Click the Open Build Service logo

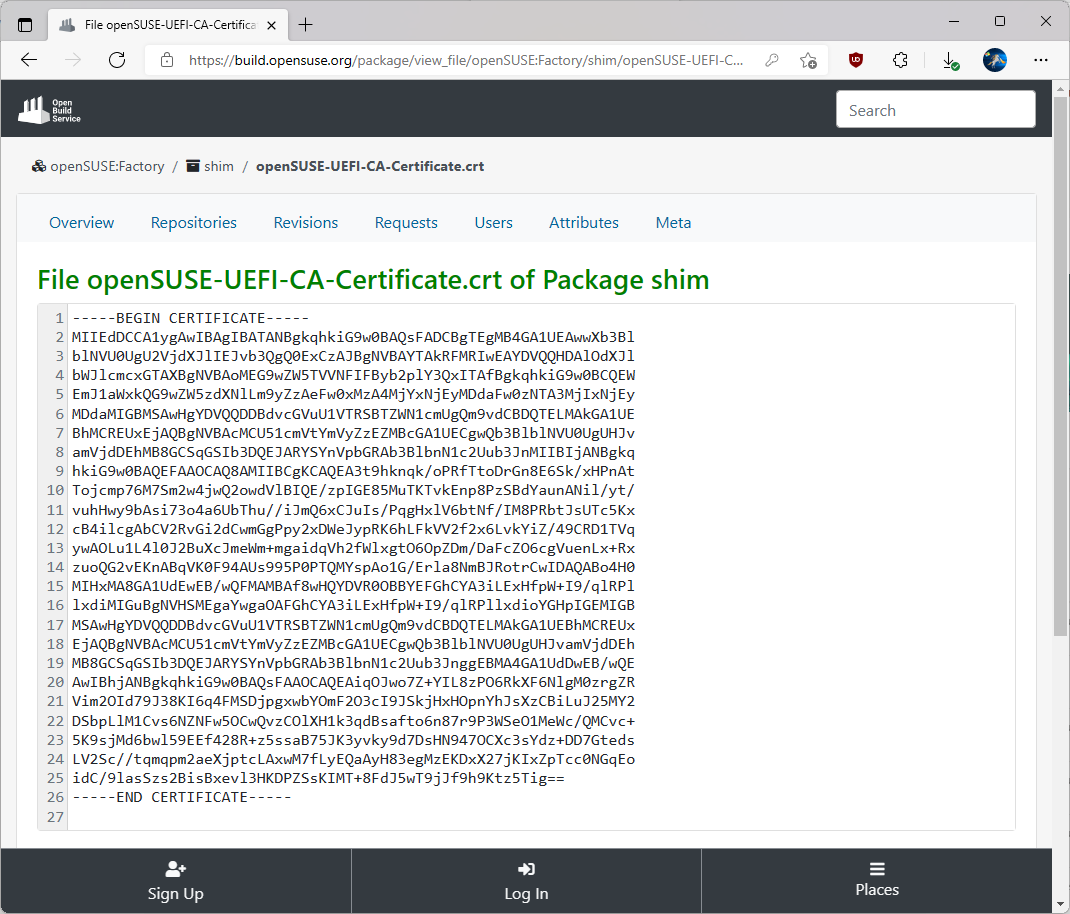pos(49,110)
